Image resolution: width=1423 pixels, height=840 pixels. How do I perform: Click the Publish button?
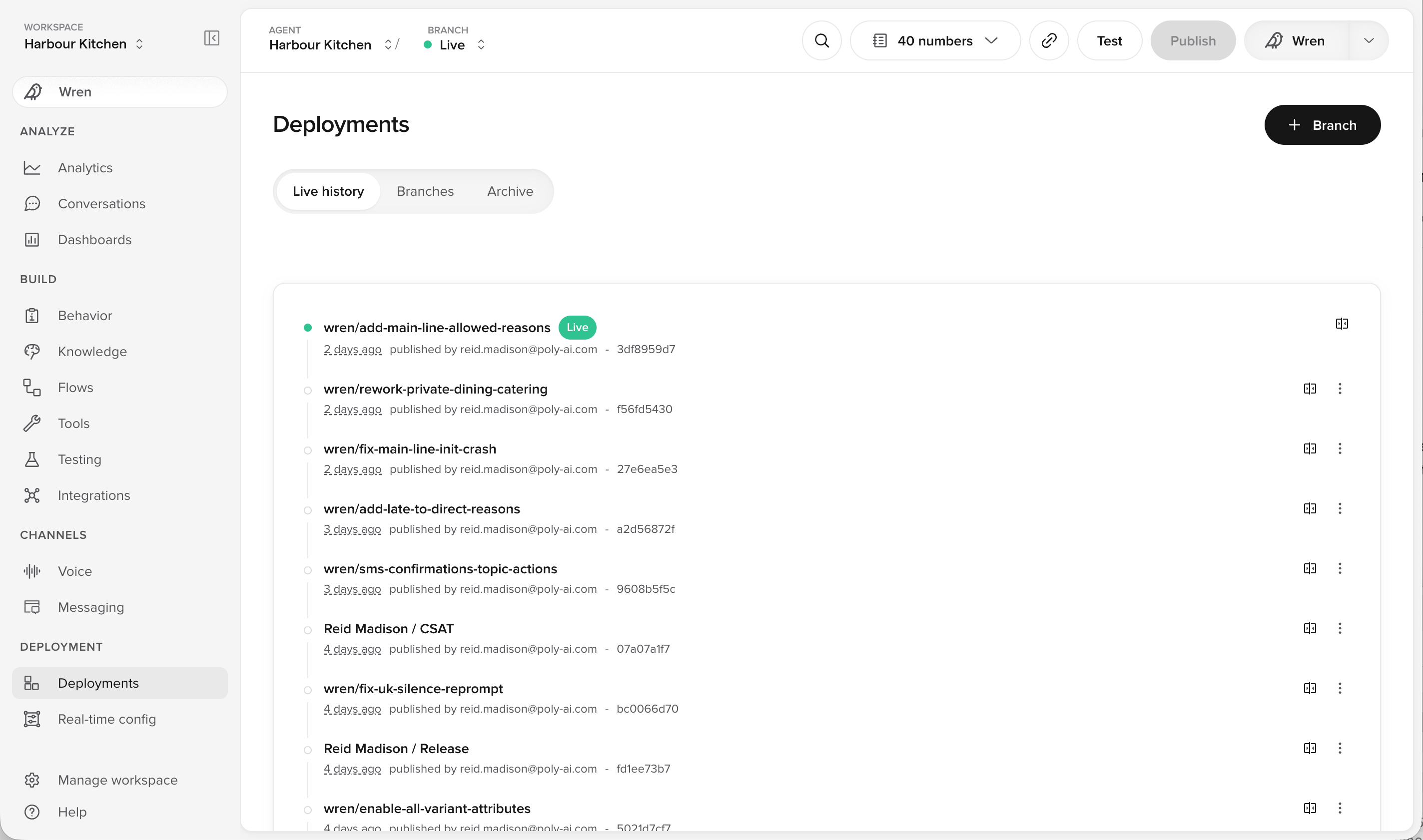[x=1193, y=41]
